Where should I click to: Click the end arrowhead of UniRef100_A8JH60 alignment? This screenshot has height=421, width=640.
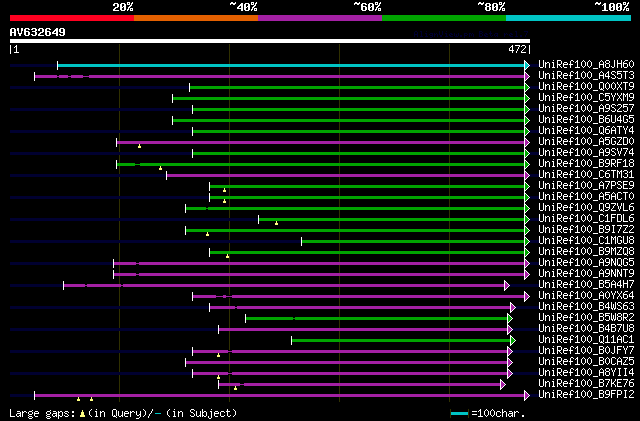click(x=527, y=65)
